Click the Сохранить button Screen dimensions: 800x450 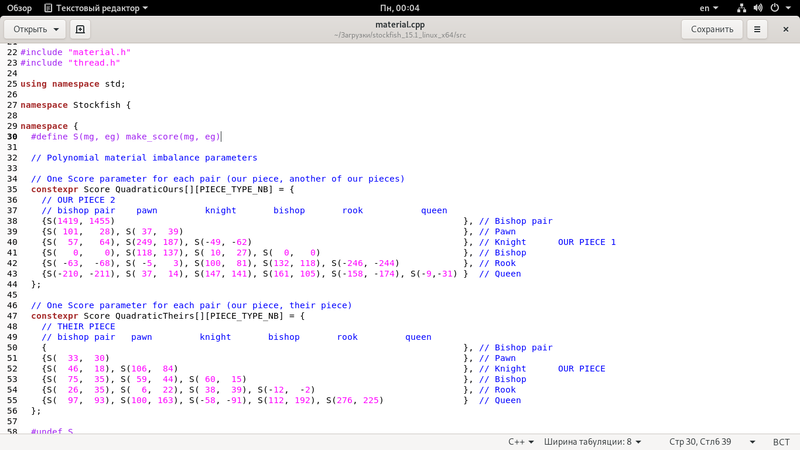[712, 29]
